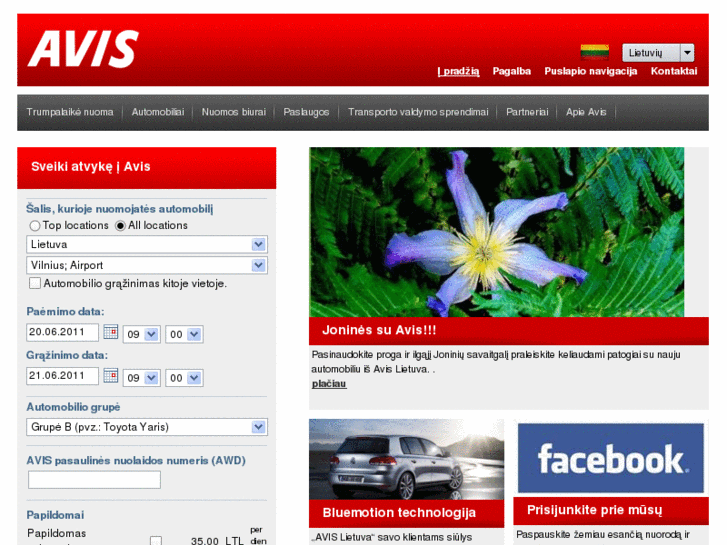Image resolution: width=727 pixels, height=545 pixels.
Task: Open the pickup date calendar icon
Action: point(110,332)
